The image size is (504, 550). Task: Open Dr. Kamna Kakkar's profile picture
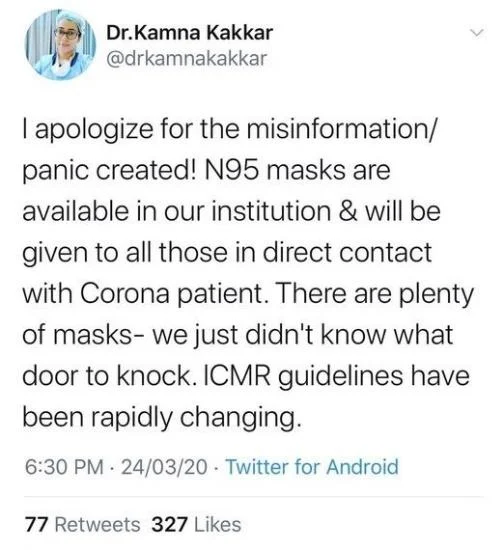[61, 45]
